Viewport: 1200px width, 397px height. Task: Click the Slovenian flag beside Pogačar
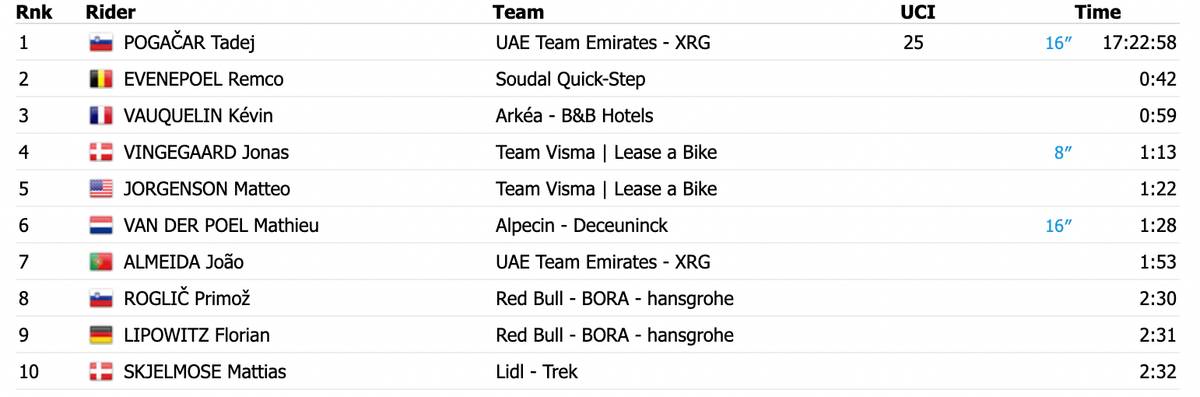point(100,43)
